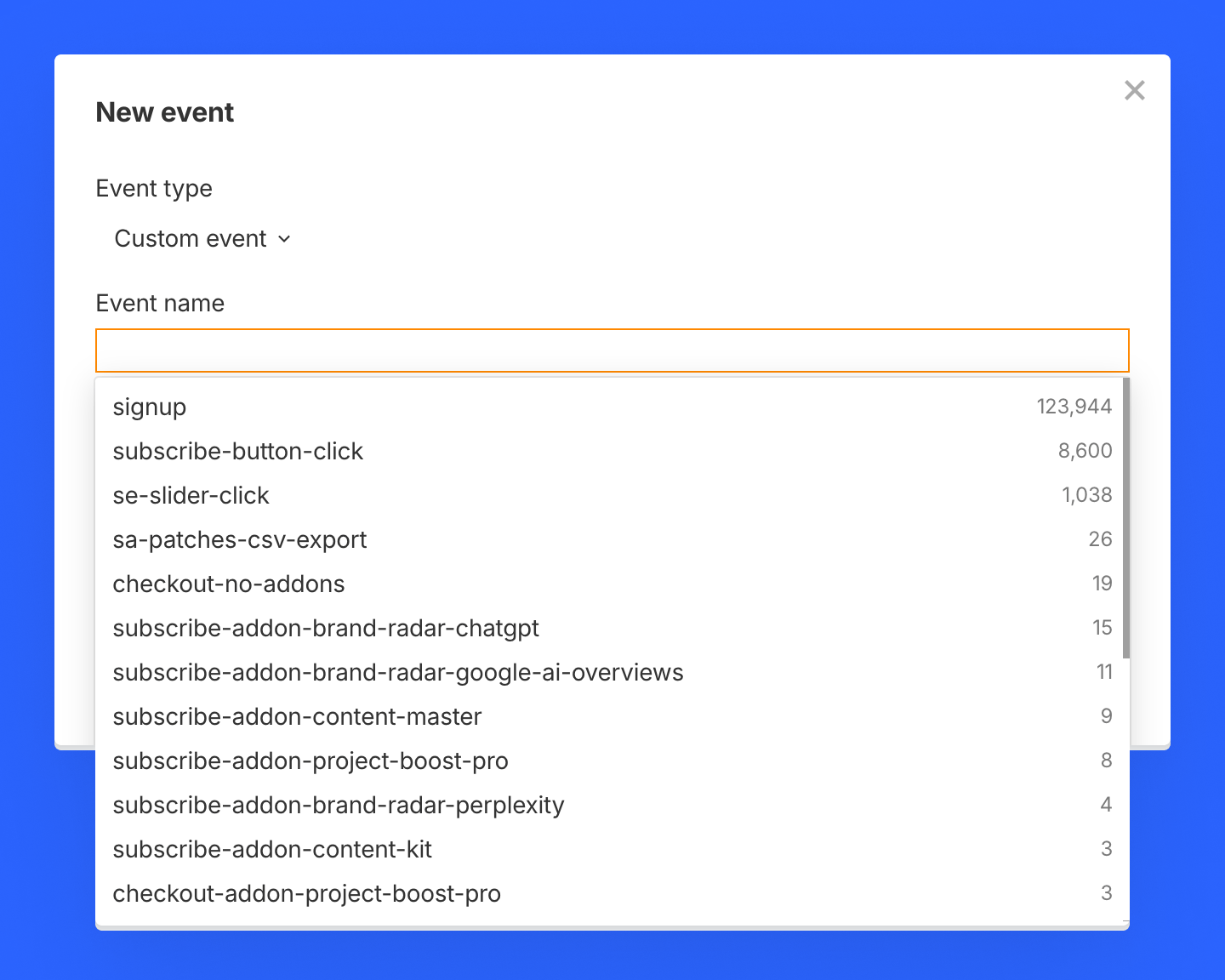Viewport: 1225px width, 980px height.
Task: Click the 123,944 count next to signup
Action: point(1074,407)
